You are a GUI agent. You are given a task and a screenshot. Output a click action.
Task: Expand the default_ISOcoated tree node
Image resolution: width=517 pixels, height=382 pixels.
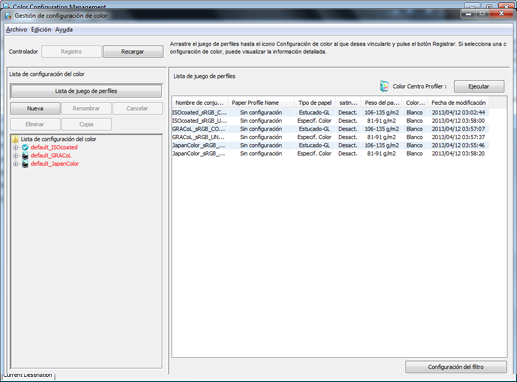point(15,147)
